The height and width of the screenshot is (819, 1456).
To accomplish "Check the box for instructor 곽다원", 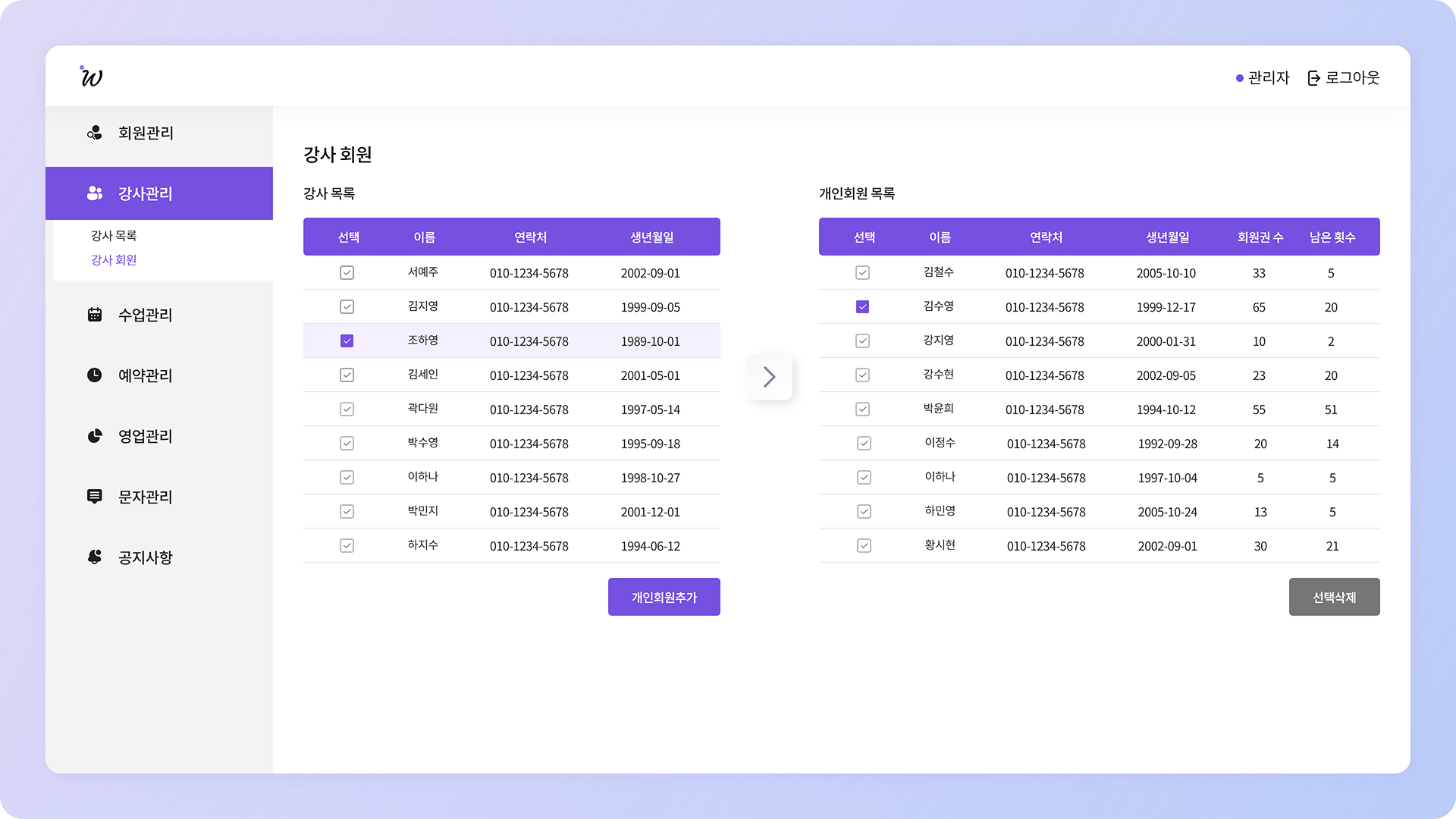I will [347, 409].
